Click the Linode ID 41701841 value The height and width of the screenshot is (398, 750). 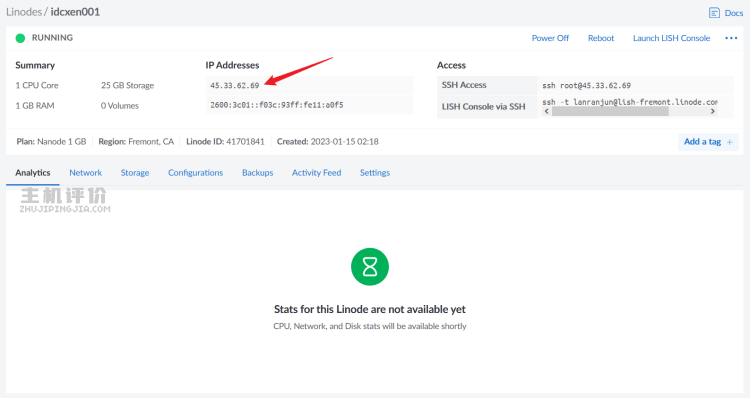(x=245, y=142)
